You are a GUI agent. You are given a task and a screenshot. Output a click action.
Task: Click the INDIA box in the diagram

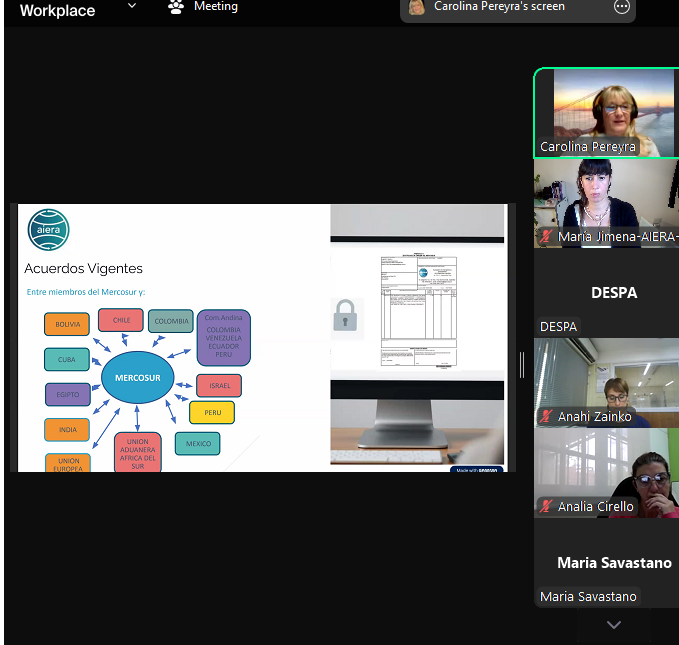tap(67, 430)
